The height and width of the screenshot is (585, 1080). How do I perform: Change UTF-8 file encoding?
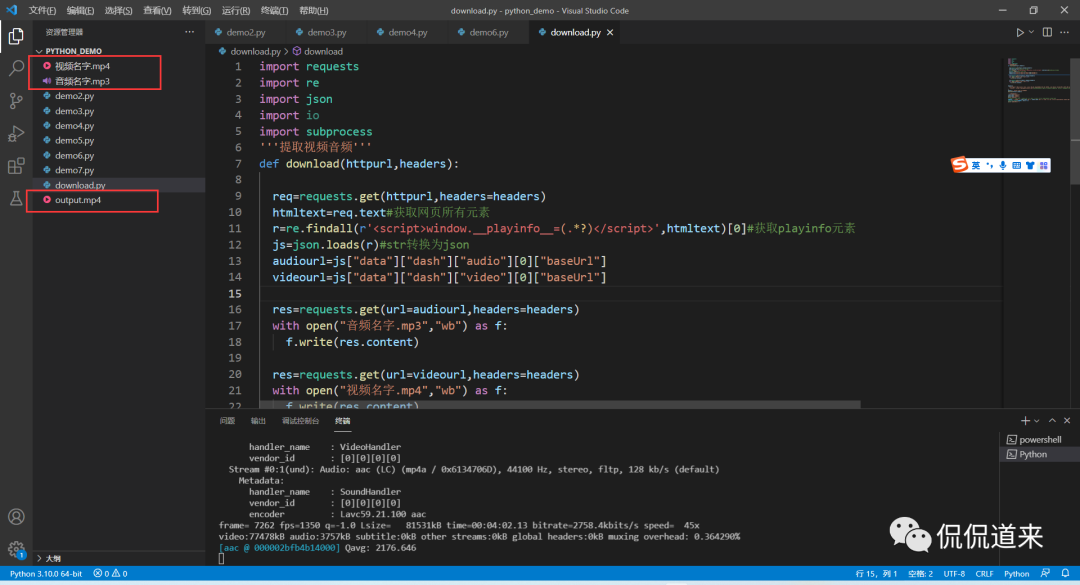954,573
